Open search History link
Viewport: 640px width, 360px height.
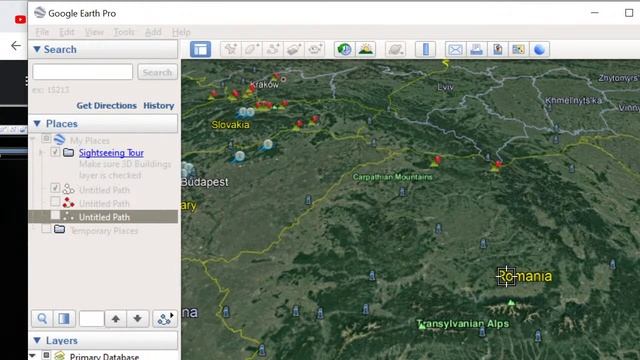[x=159, y=105]
